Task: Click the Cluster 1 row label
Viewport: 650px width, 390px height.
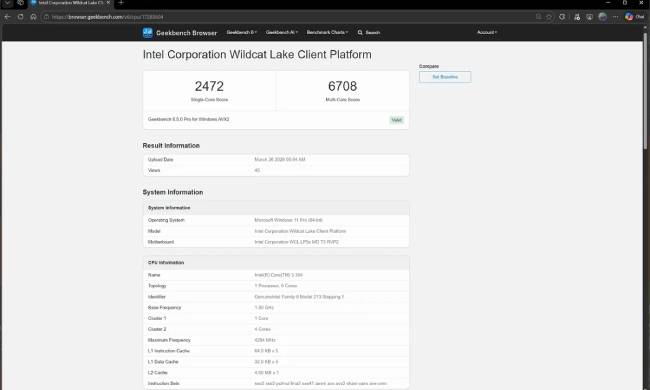Action: [x=157, y=318]
